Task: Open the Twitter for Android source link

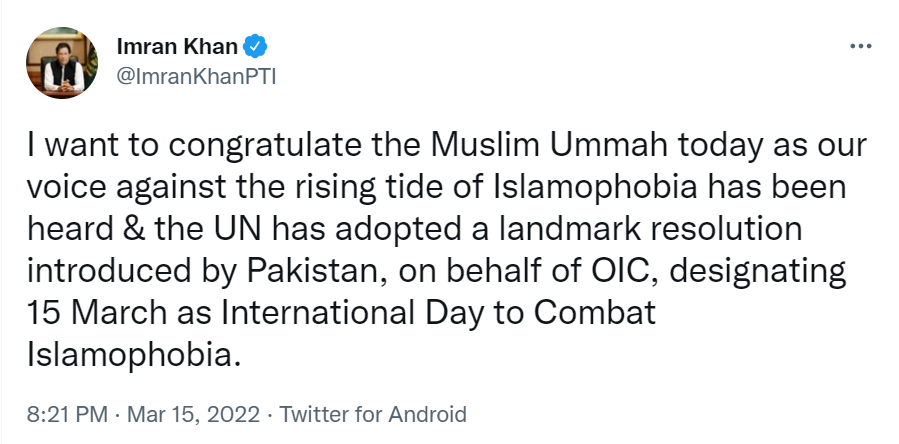Action: click(372, 414)
